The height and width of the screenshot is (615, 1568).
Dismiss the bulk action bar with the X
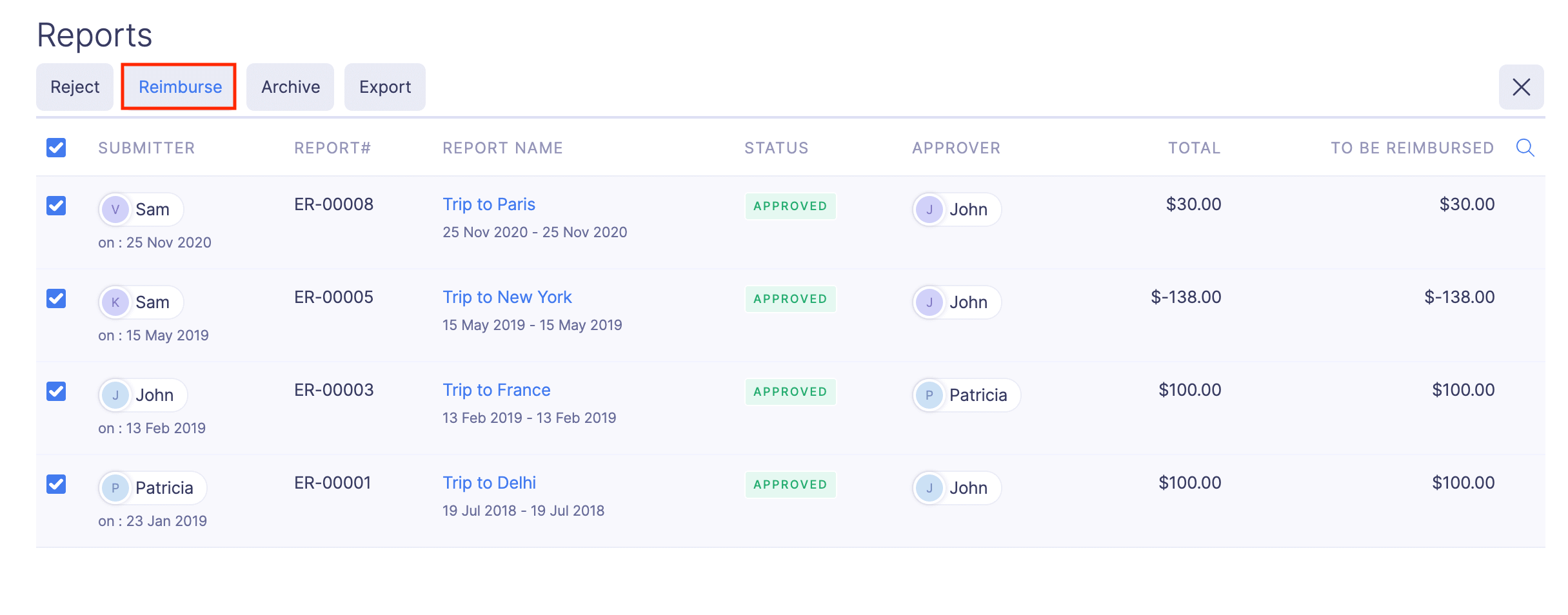tap(1522, 86)
